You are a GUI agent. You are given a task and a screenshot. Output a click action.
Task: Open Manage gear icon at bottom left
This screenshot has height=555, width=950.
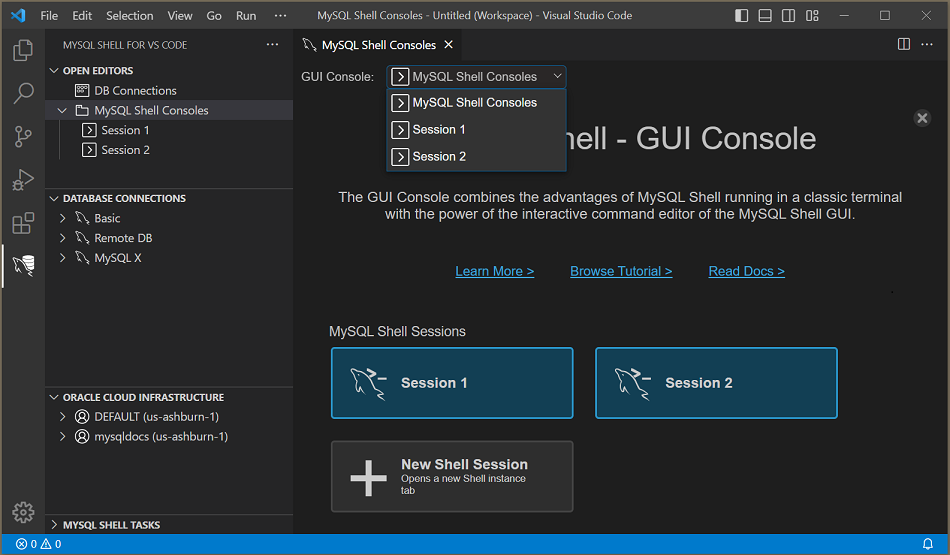click(22, 513)
